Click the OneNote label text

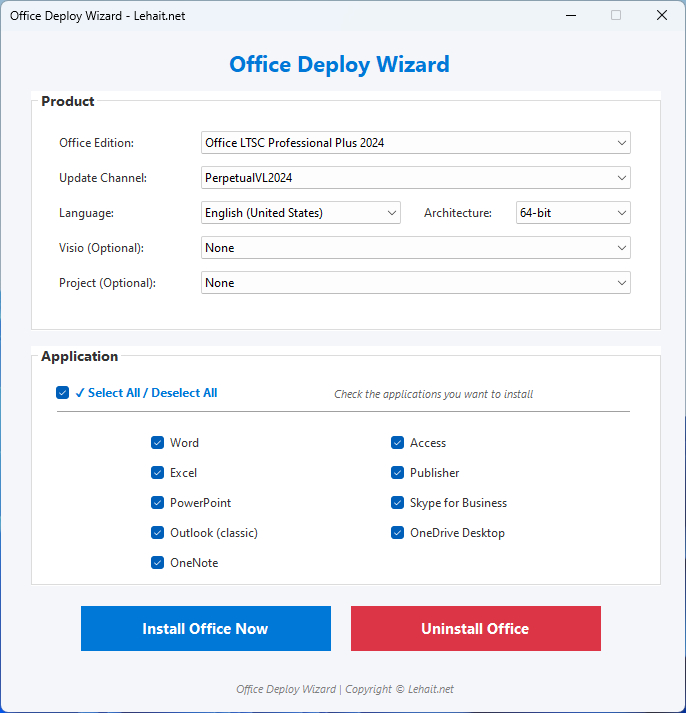(194, 563)
